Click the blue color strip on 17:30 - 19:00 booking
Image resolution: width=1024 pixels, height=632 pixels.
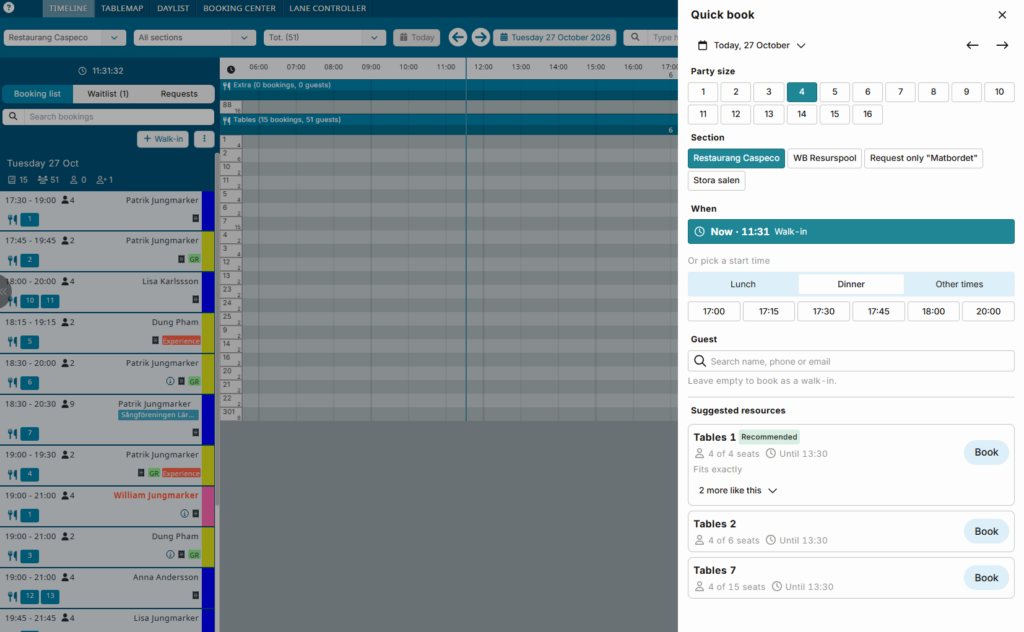click(208, 210)
